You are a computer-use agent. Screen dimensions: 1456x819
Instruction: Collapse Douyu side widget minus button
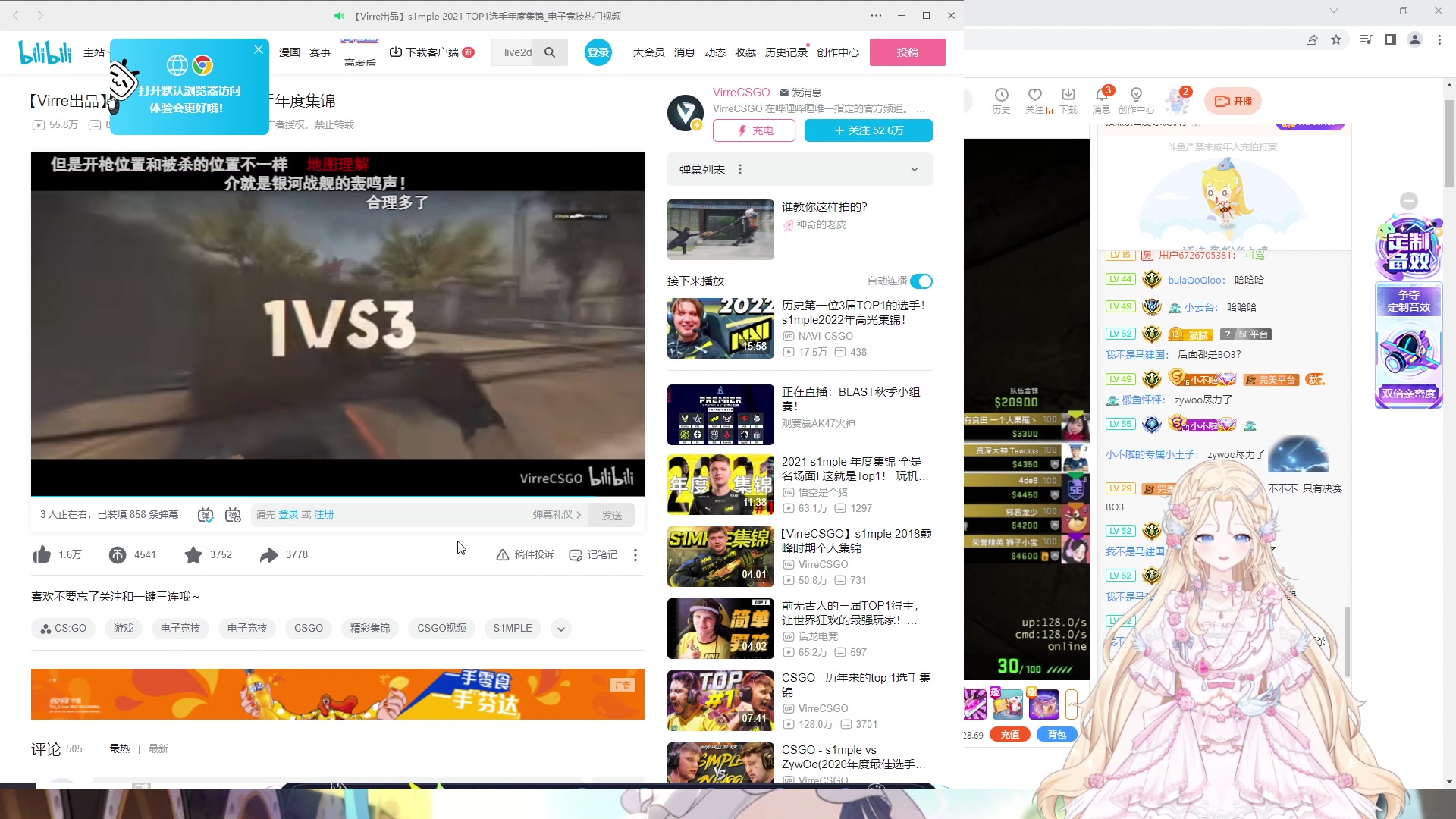tap(1409, 201)
